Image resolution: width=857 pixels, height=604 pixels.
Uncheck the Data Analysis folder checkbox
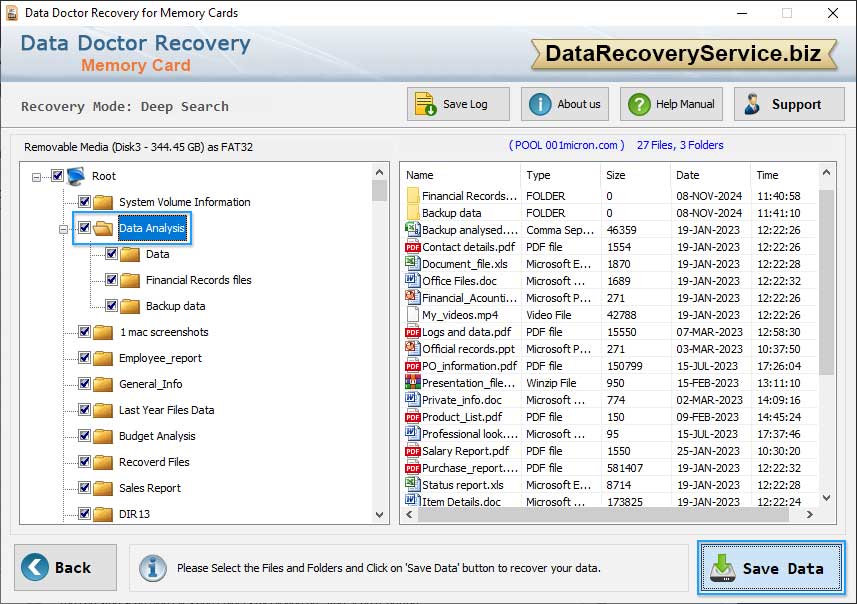pos(84,227)
